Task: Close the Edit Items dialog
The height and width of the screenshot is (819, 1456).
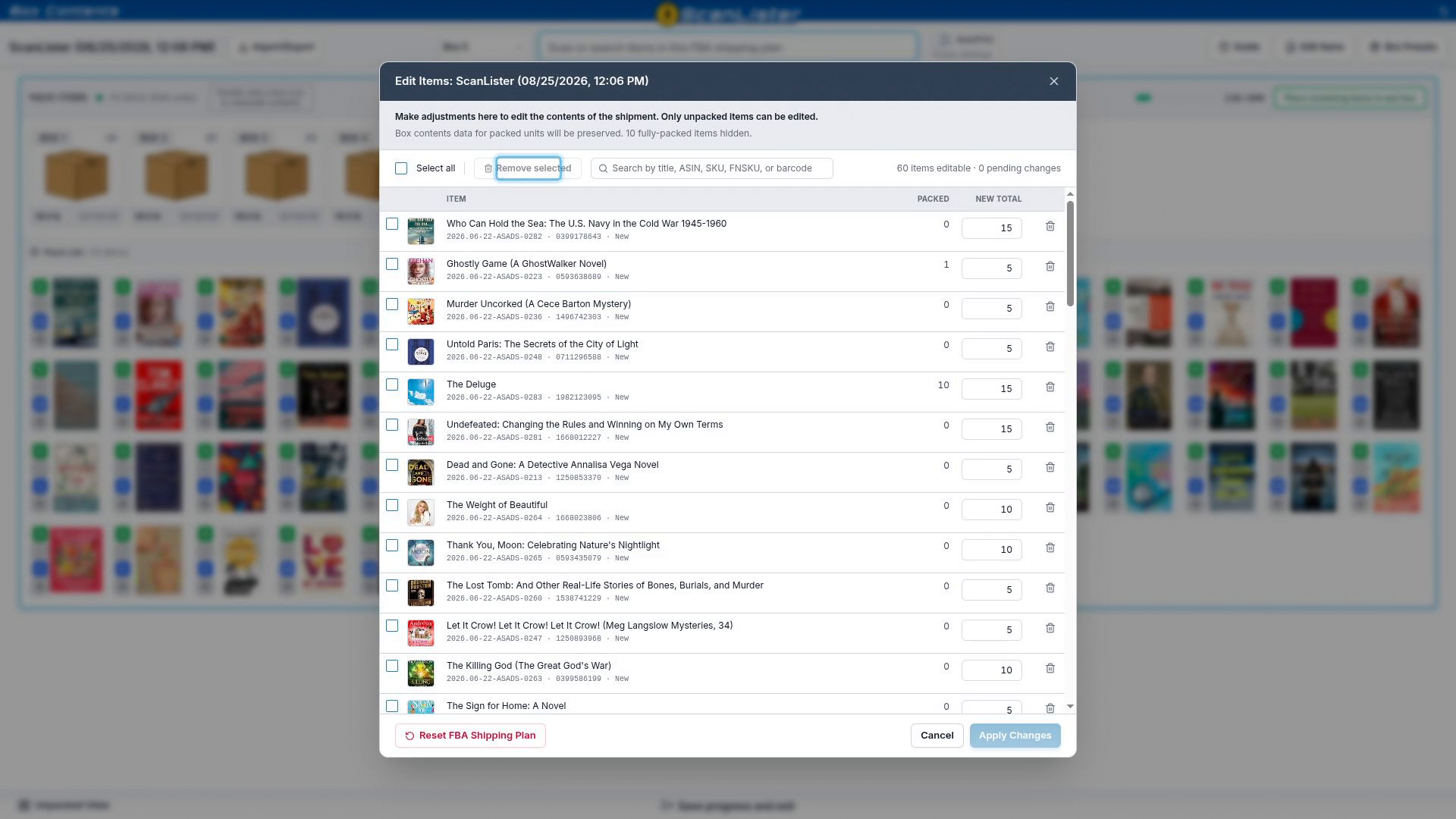Action: [1053, 81]
